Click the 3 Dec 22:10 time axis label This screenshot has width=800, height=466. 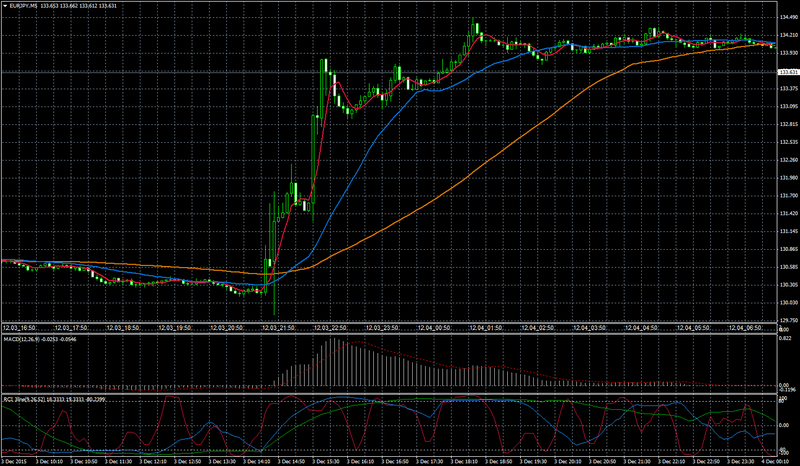click(671, 461)
